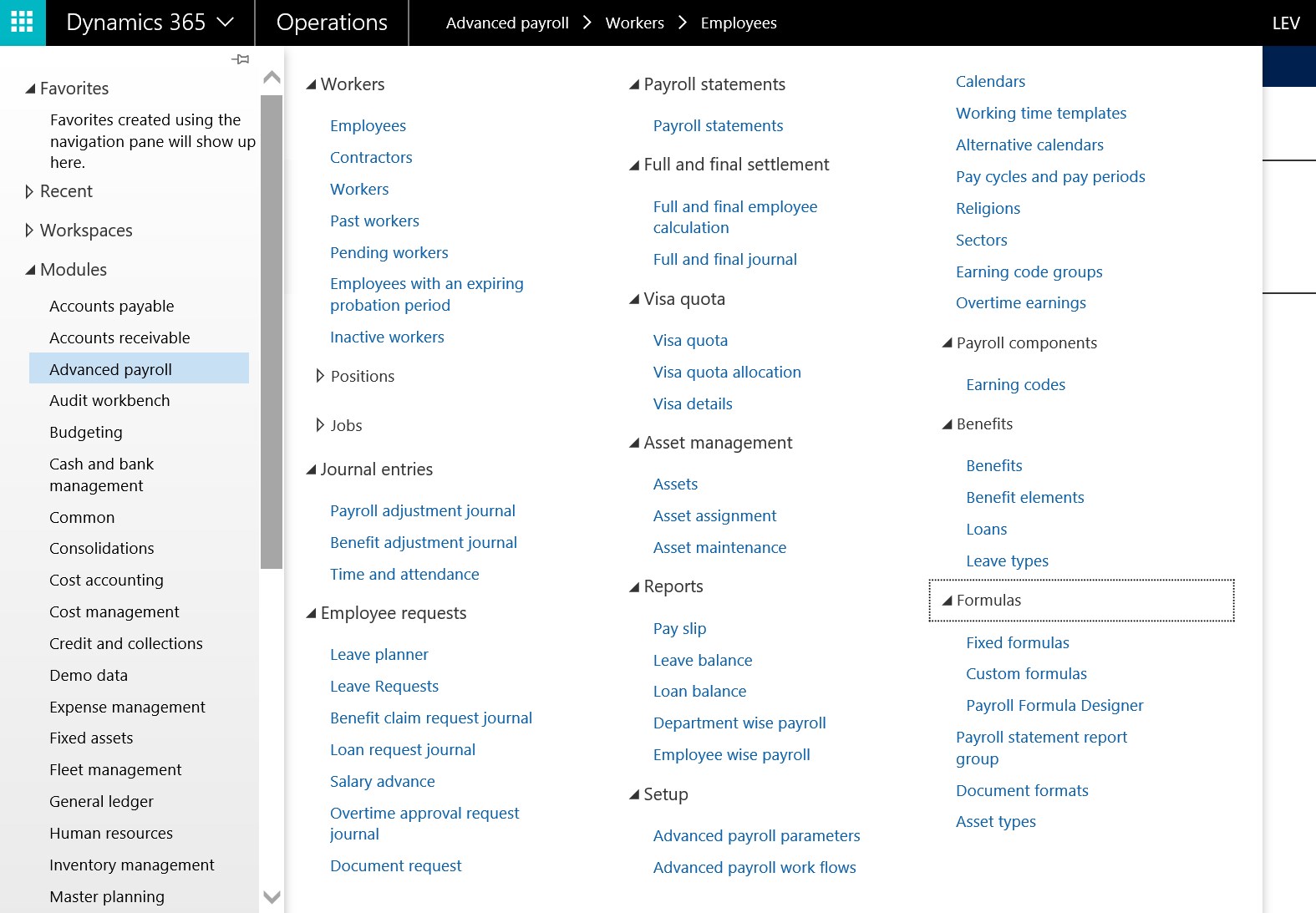Viewport: 1316px width, 913px height.
Task: Collapse the Asset management group
Action: point(634,443)
